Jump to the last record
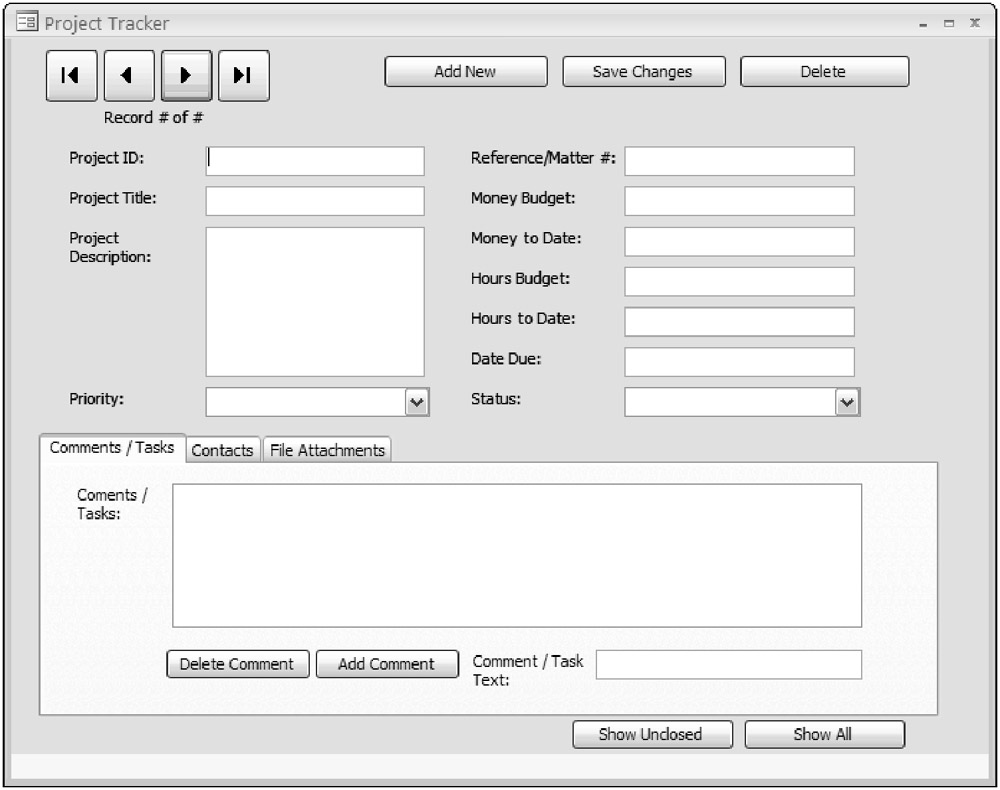The width and height of the screenshot is (1000, 790). pyautogui.click(x=243, y=76)
